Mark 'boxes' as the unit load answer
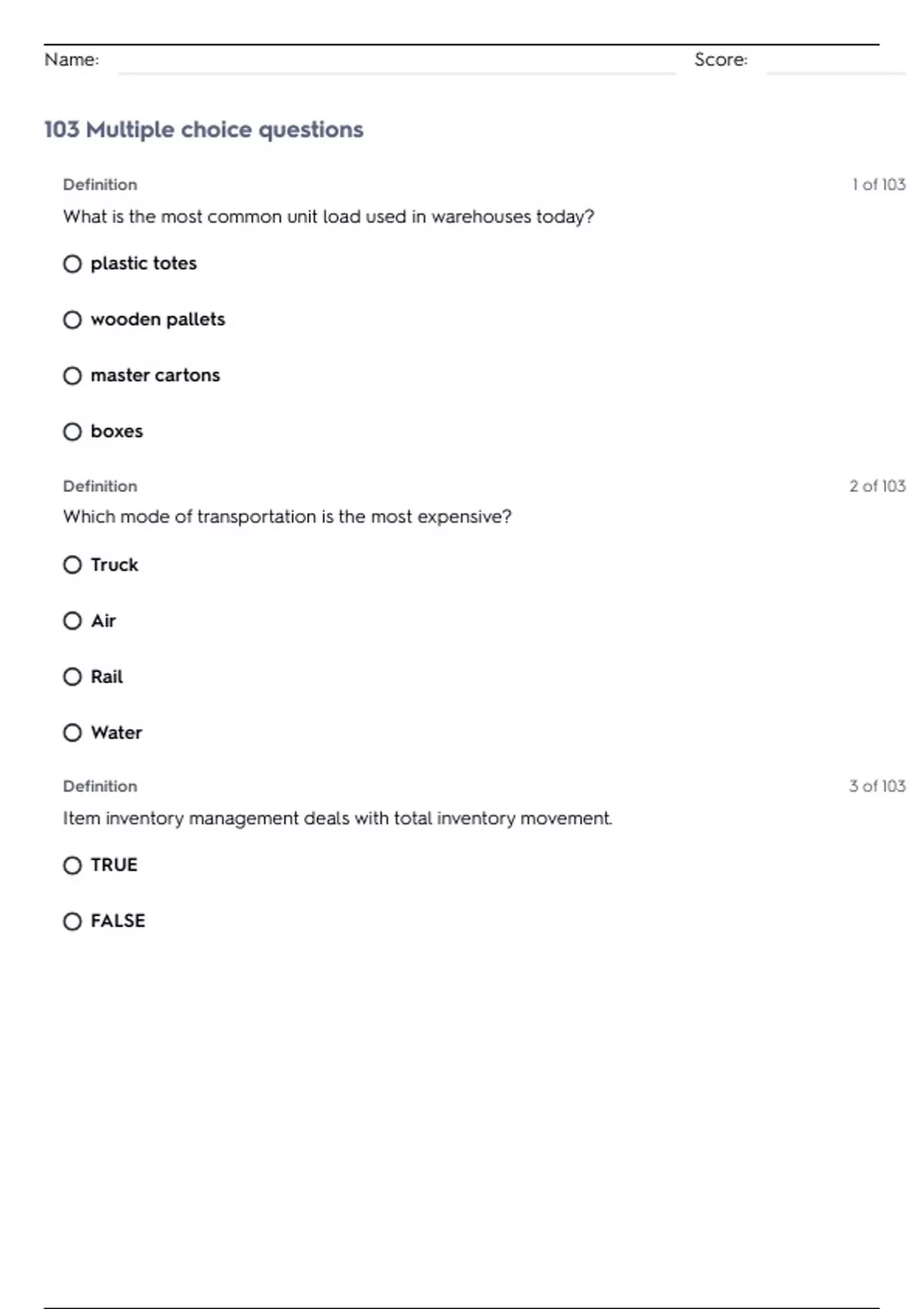 72,432
